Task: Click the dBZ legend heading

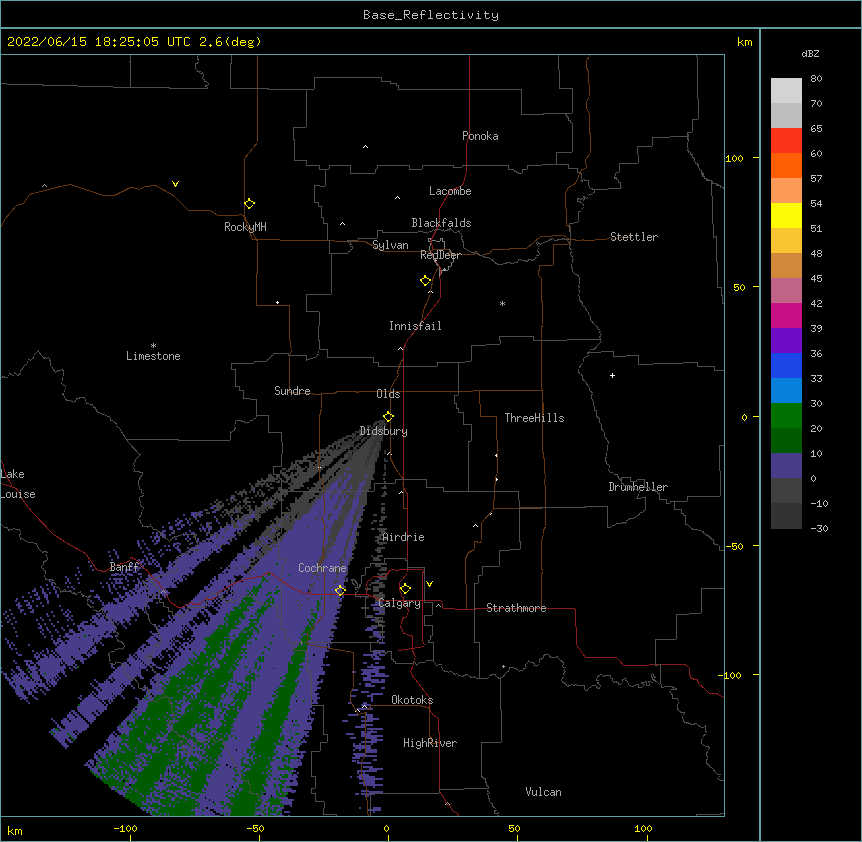Action: pos(810,54)
